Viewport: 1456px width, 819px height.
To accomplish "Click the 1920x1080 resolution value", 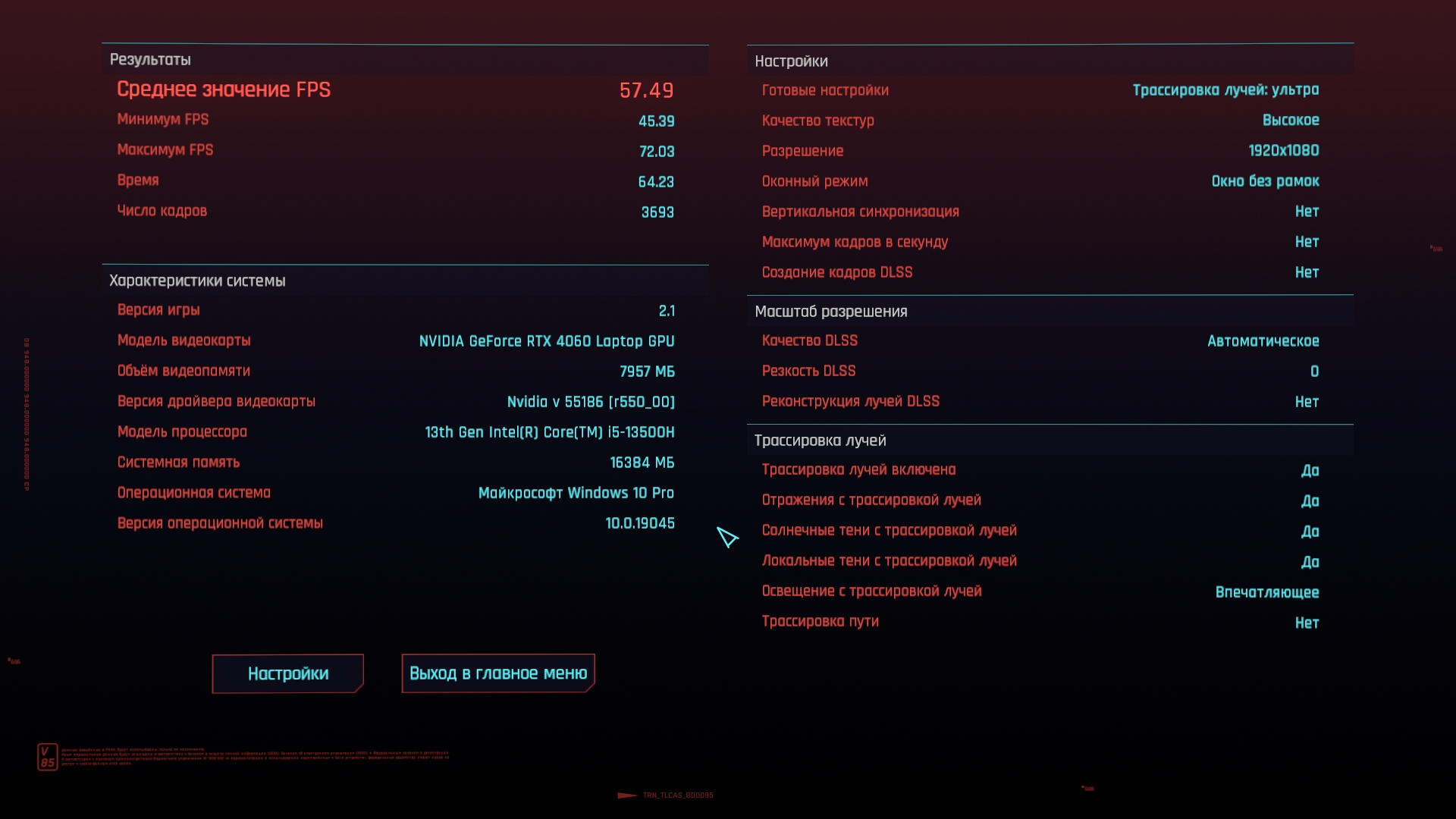I will [1283, 151].
